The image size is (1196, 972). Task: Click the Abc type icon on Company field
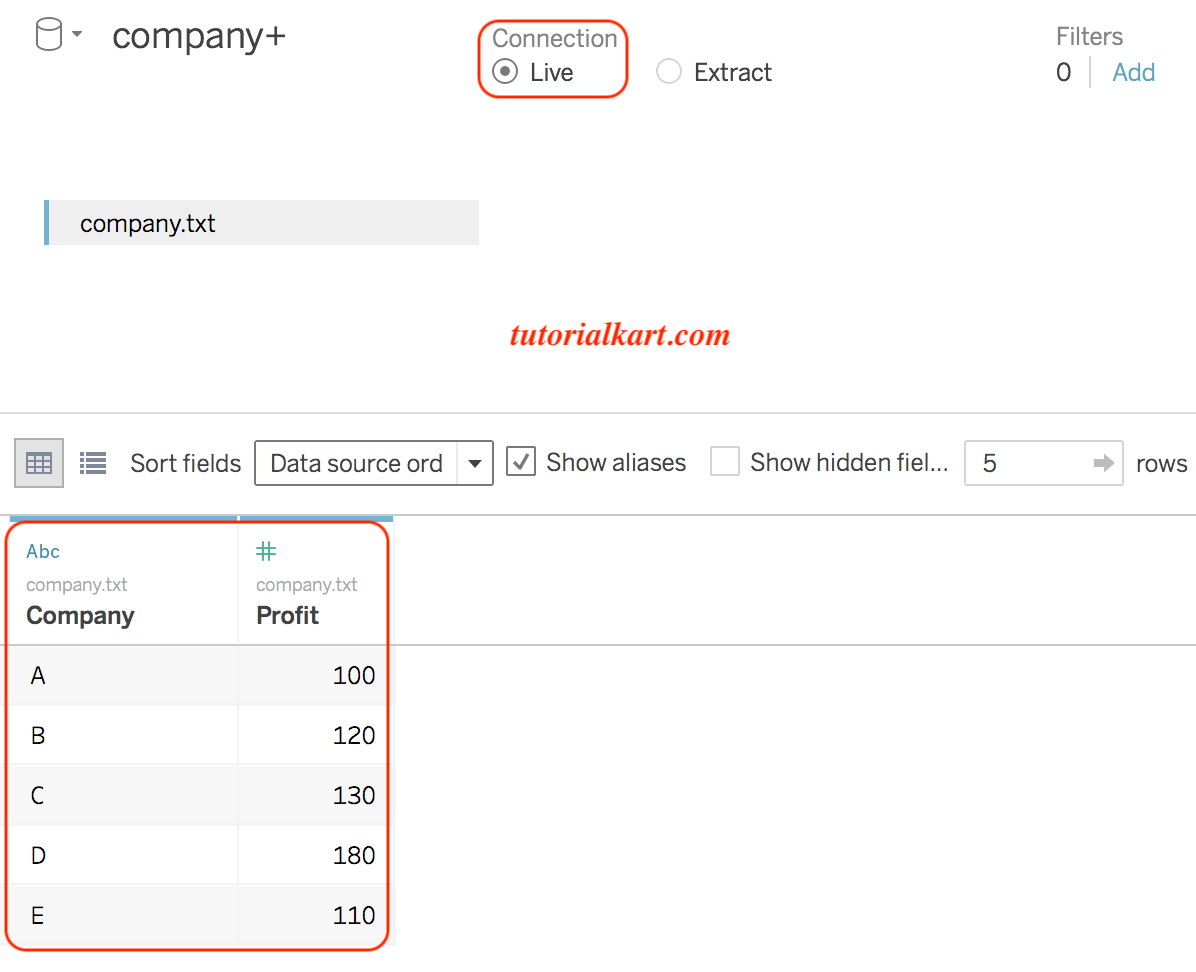click(42, 551)
